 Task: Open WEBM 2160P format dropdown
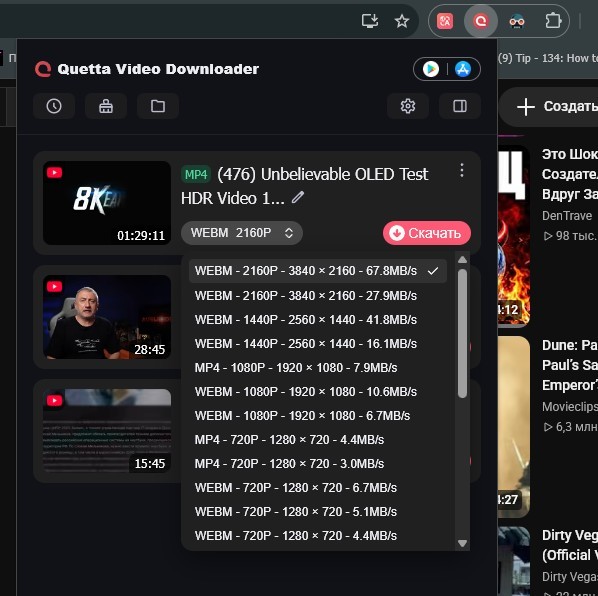click(x=242, y=233)
